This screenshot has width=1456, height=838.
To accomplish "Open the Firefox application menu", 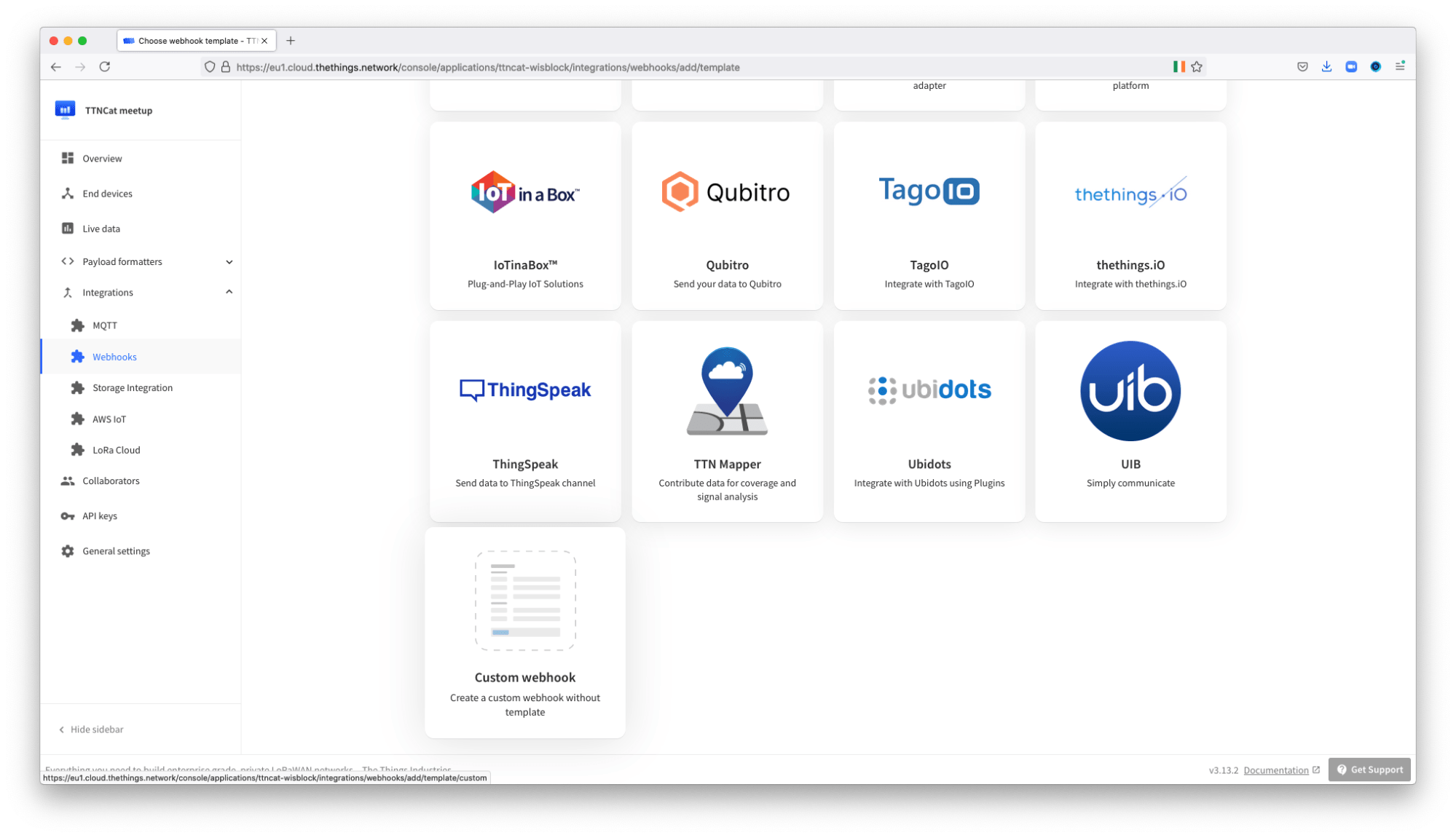I will pyautogui.click(x=1399, y=66).
